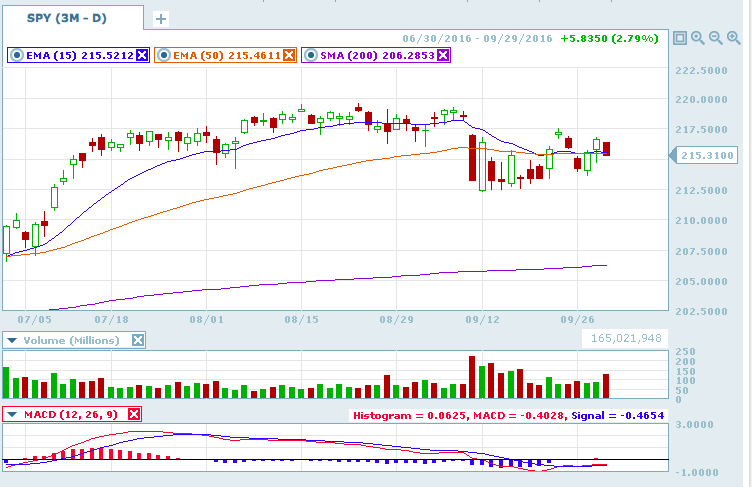
Task: Click the 08/15 date axis label
Action: click(301, 319)
